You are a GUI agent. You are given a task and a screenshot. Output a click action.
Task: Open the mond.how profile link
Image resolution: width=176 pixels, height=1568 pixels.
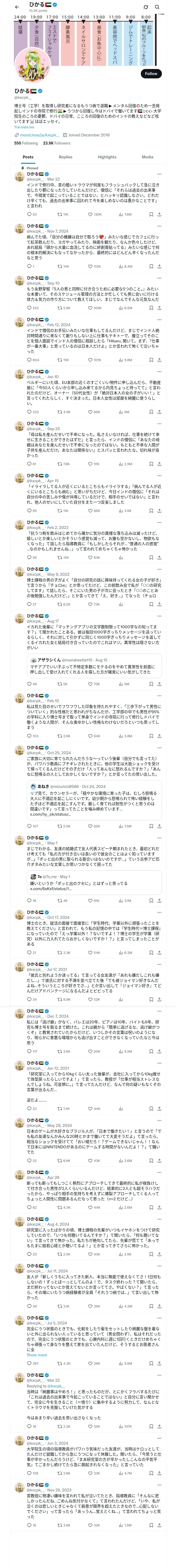pyautogui.click(x=39, y=135)
